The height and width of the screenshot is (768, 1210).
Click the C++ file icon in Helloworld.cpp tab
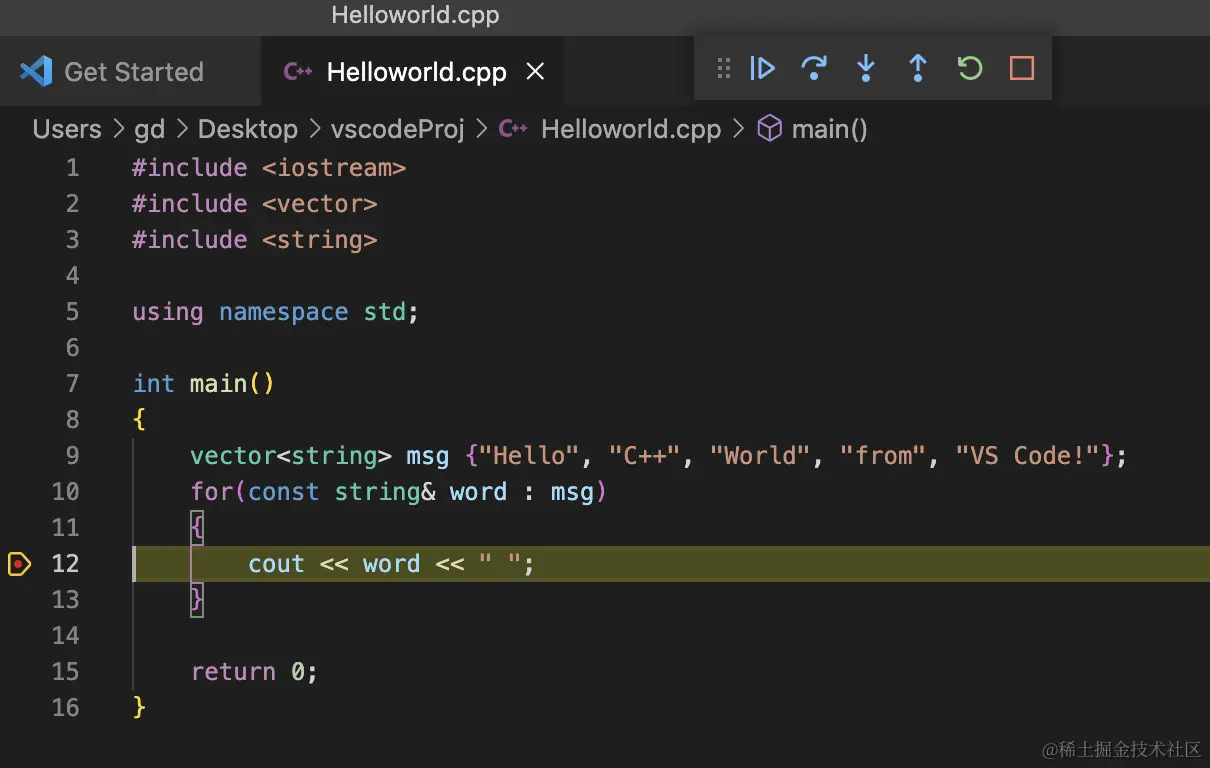(297, 72)
